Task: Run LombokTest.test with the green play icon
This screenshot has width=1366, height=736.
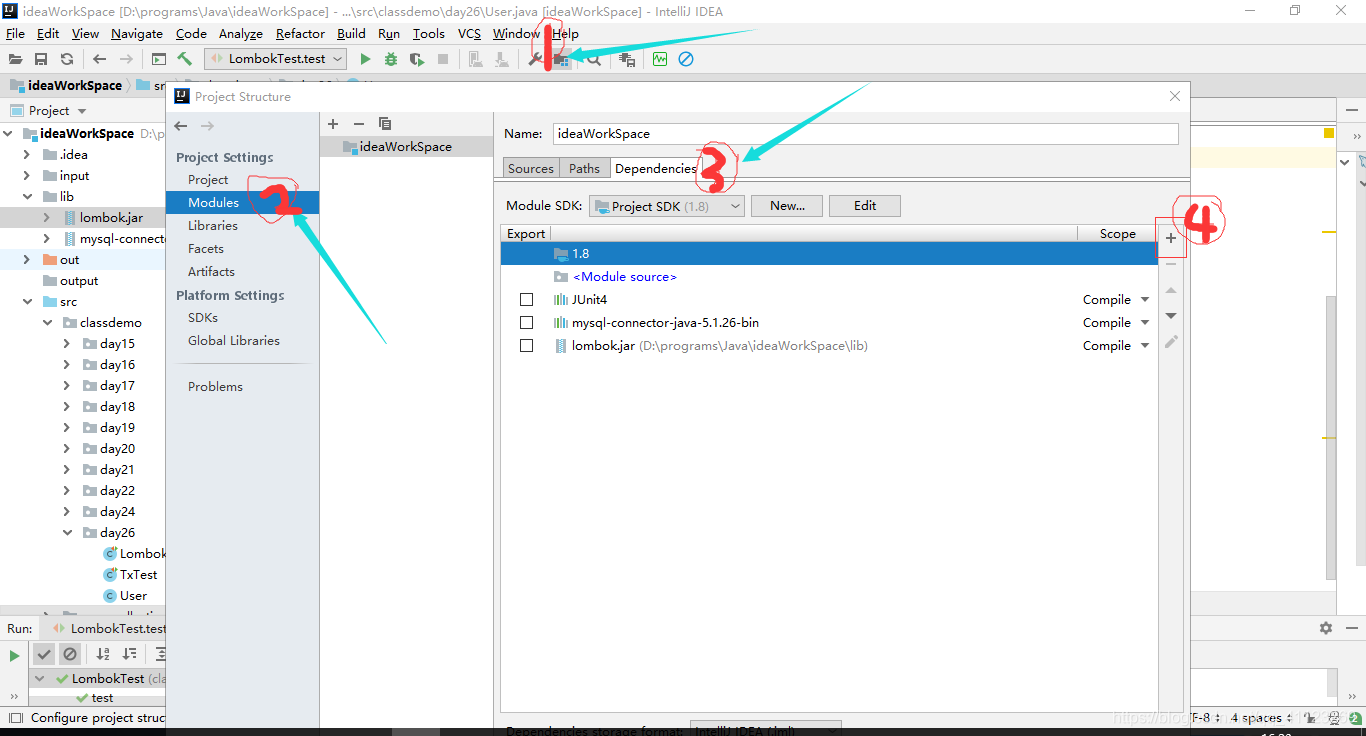Action: [365, 59]
